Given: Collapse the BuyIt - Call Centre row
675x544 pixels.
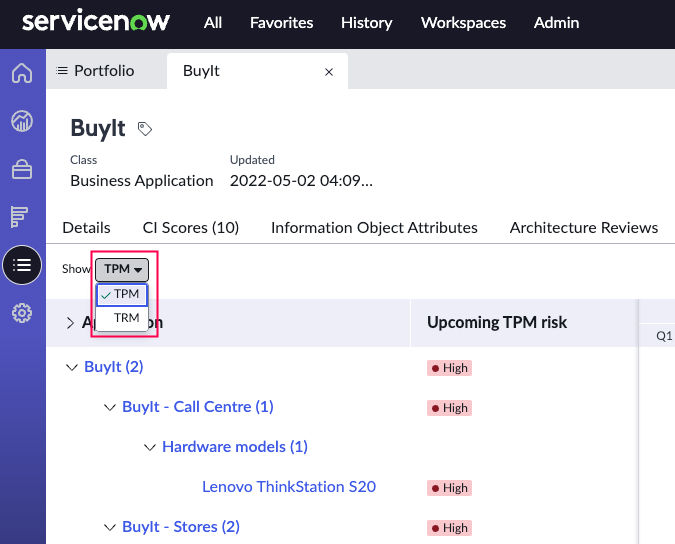Looking at the screenshot, I should click(110, 407).
